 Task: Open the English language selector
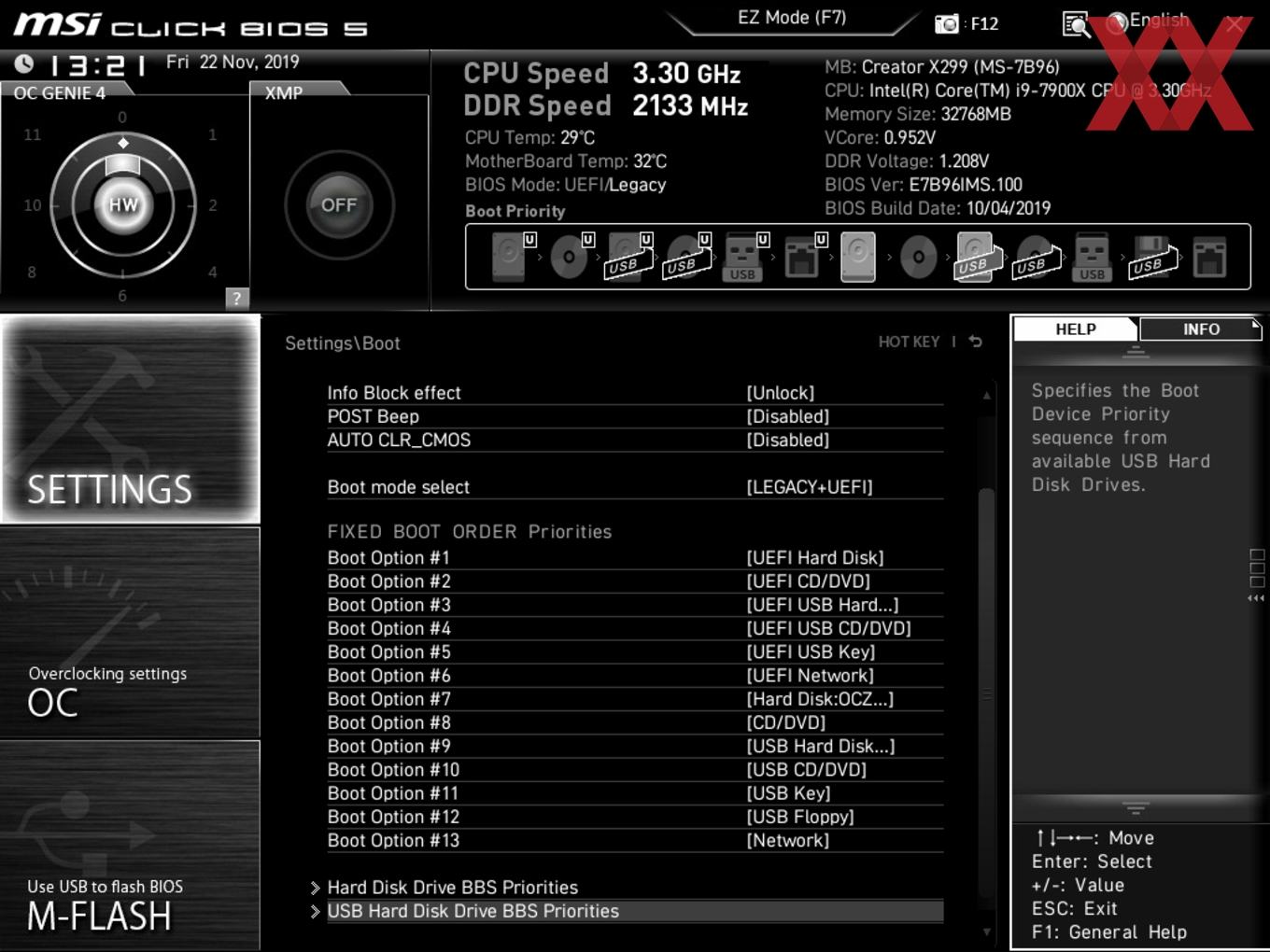(1148, 21)
